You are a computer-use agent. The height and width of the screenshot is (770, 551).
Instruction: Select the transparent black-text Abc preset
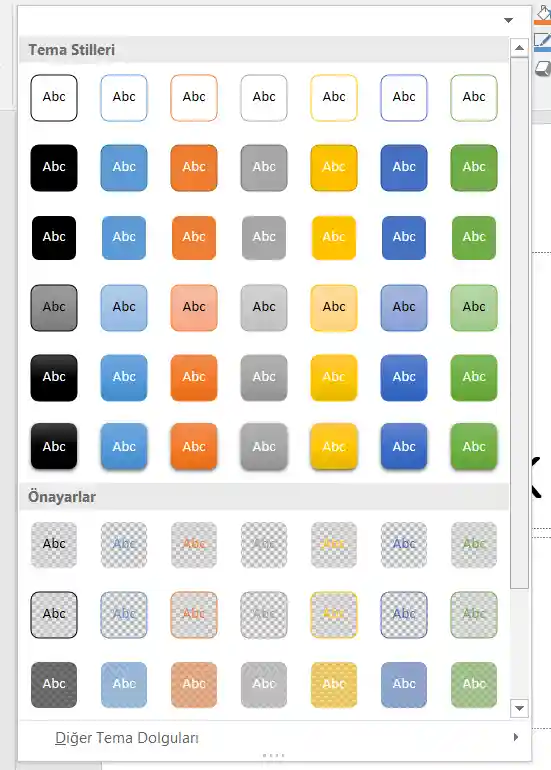54,545
